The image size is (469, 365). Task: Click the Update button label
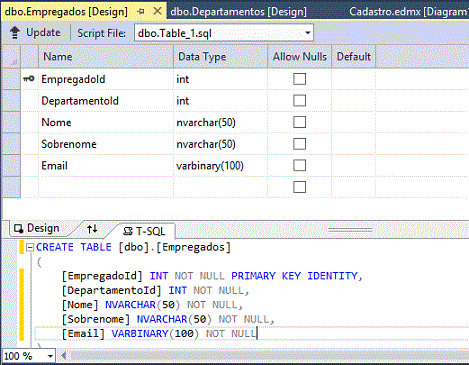43,33
